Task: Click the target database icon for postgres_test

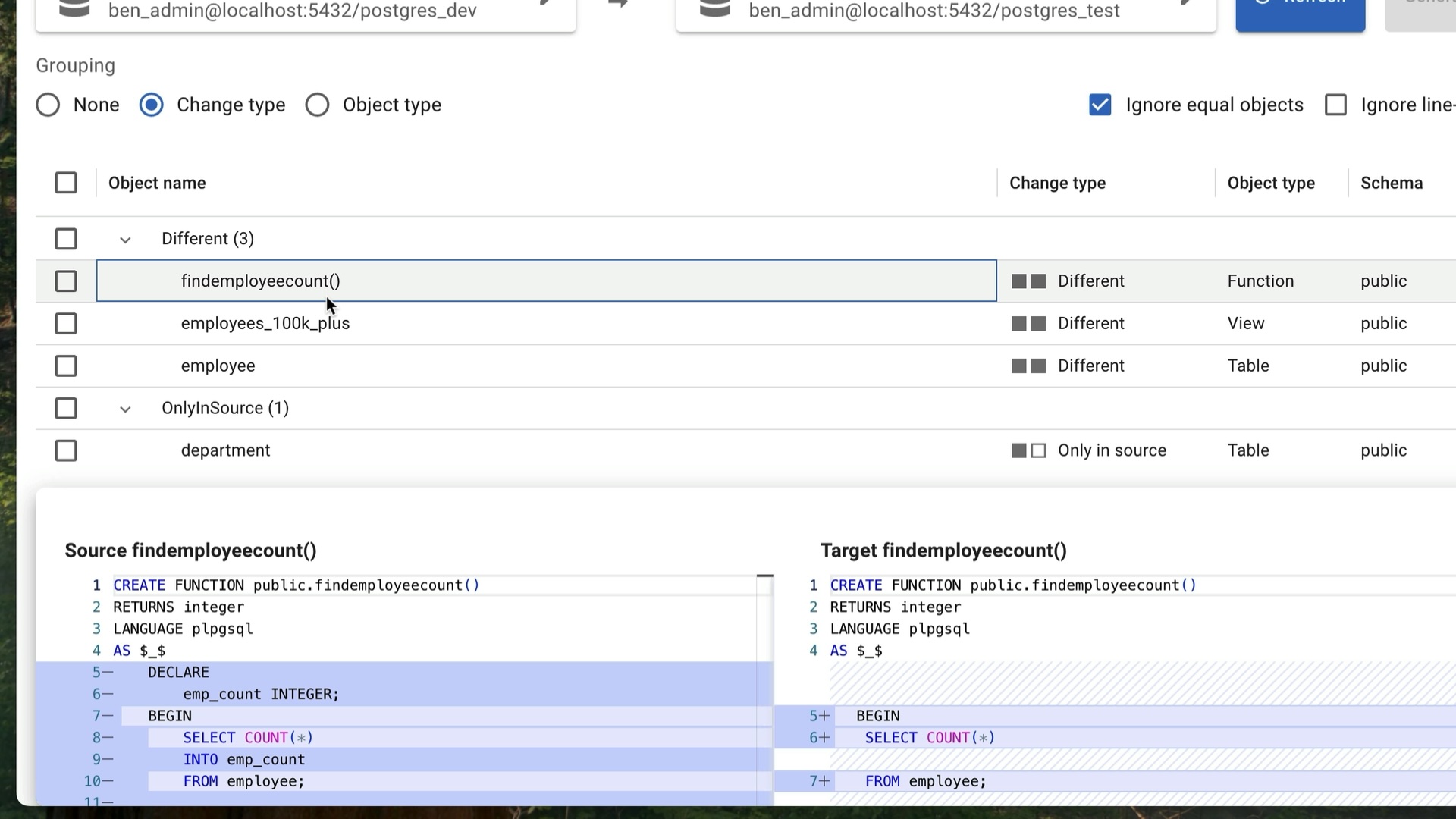Action: point(714,9)
